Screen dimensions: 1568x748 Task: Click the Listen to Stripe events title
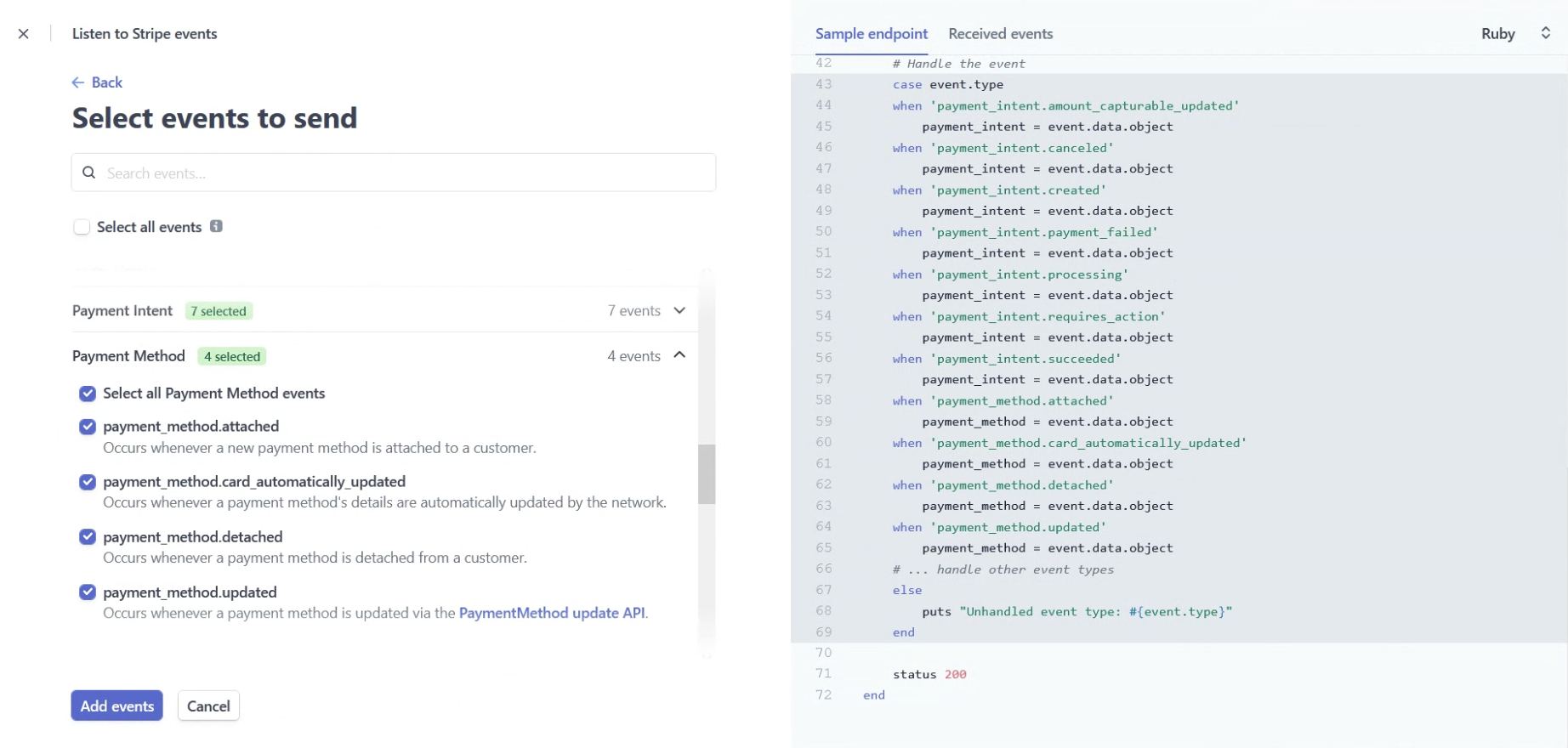coord(145,34)
